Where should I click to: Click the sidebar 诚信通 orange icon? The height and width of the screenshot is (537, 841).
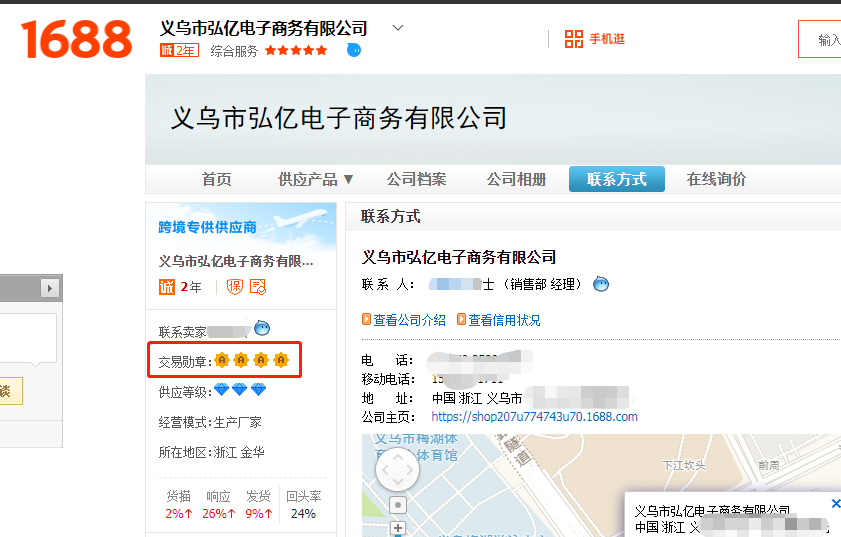coord(167,287)
